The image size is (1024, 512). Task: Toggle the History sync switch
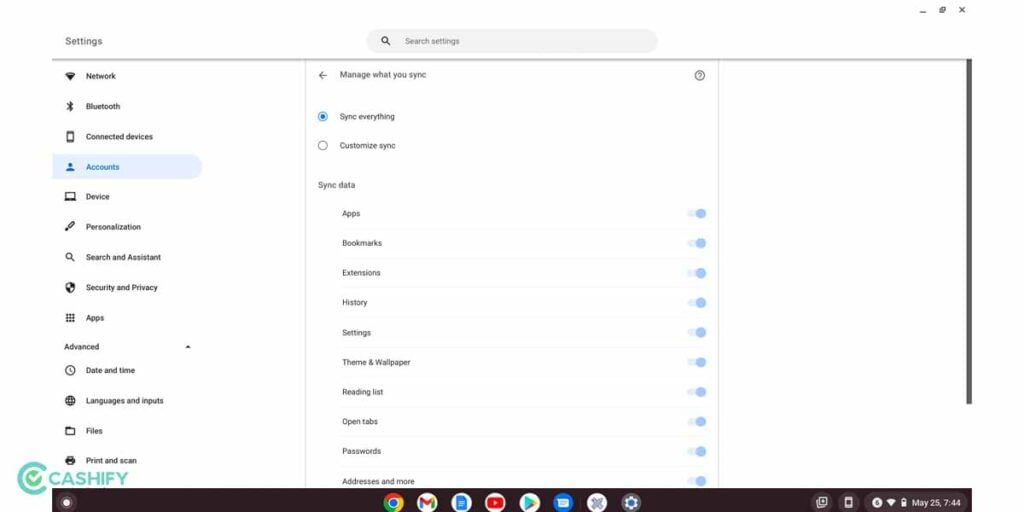697,302
